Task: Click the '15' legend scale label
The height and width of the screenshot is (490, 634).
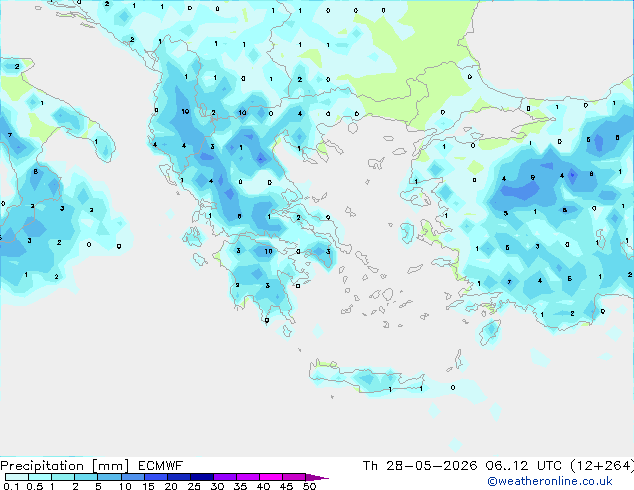Action: (148, 486)
